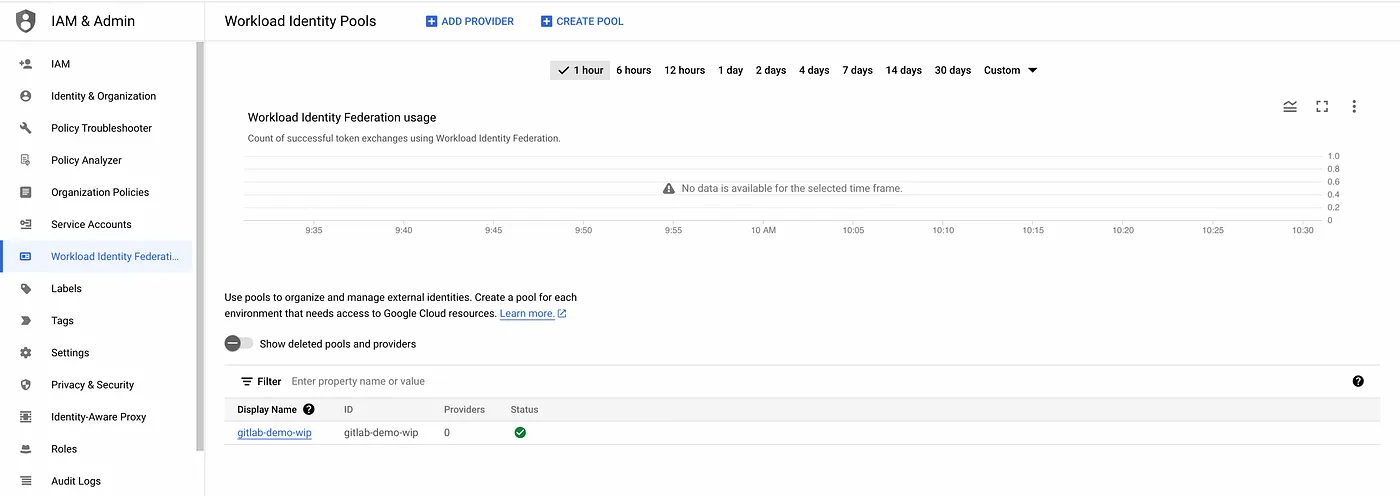Image resolution: width=1400 pixels, height=496 pixels.
Task: Click the Workload Identity Federation sidebar icon
Action: [26, 256]
